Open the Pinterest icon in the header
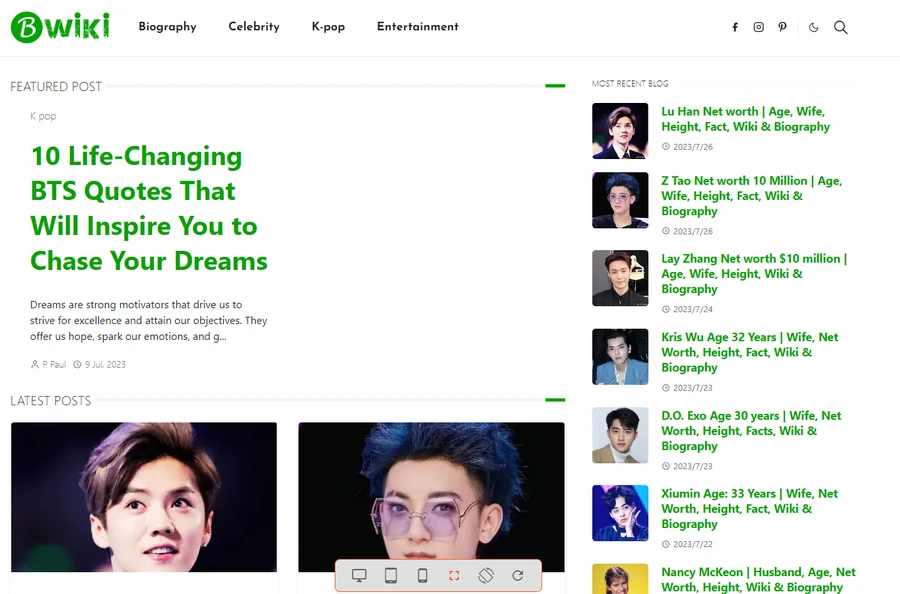 (782, 27)
